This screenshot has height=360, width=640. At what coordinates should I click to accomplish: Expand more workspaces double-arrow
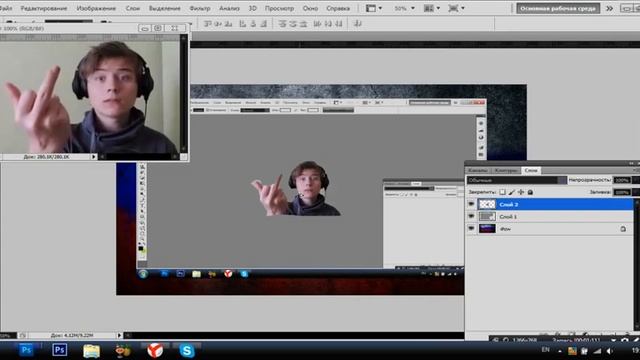point(609,8)
